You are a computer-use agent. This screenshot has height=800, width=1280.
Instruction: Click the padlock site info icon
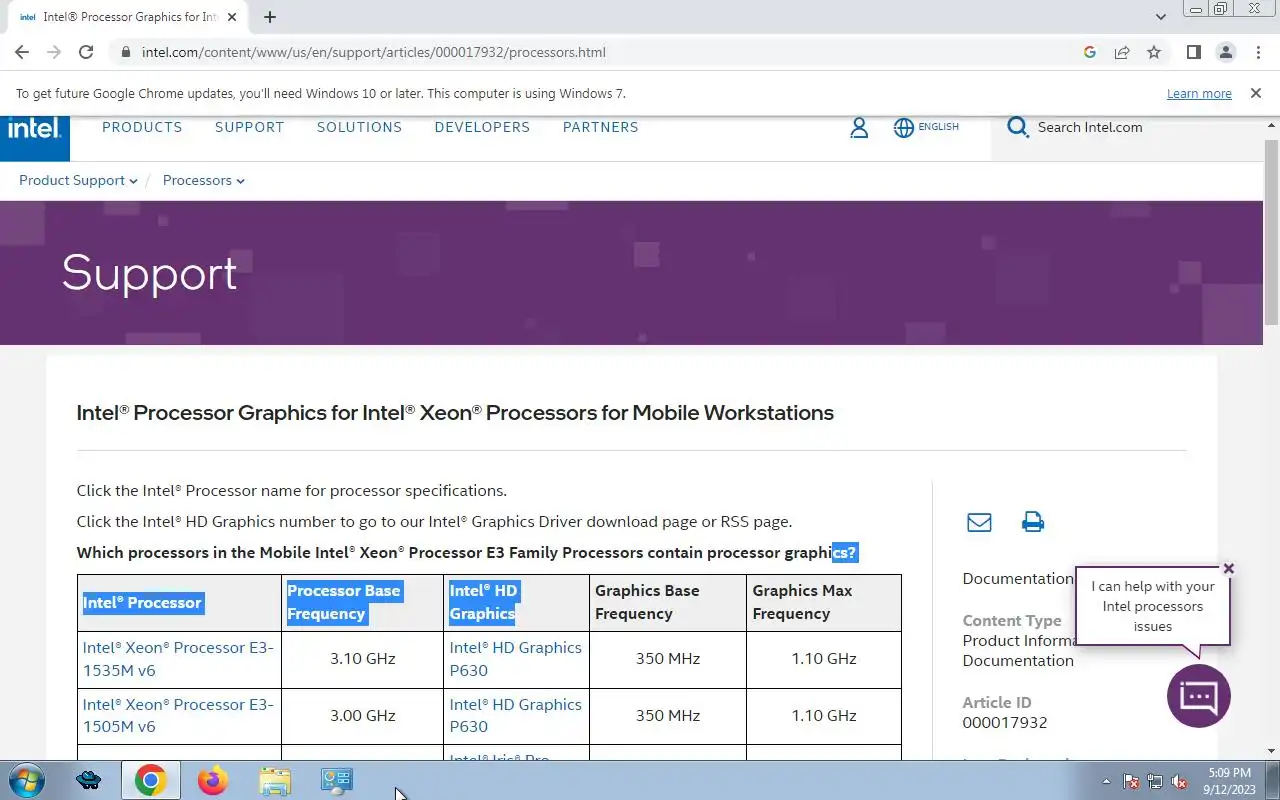[x=125, y=52]
